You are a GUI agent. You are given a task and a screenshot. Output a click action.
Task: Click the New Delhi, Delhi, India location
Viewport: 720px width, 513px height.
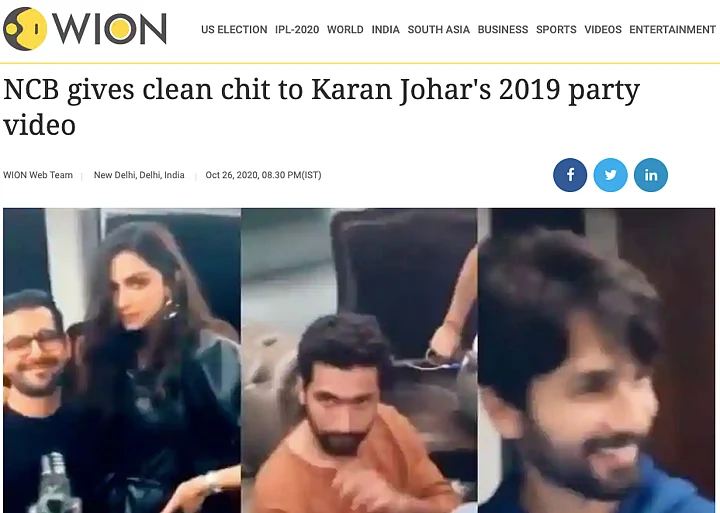point(139,175)
